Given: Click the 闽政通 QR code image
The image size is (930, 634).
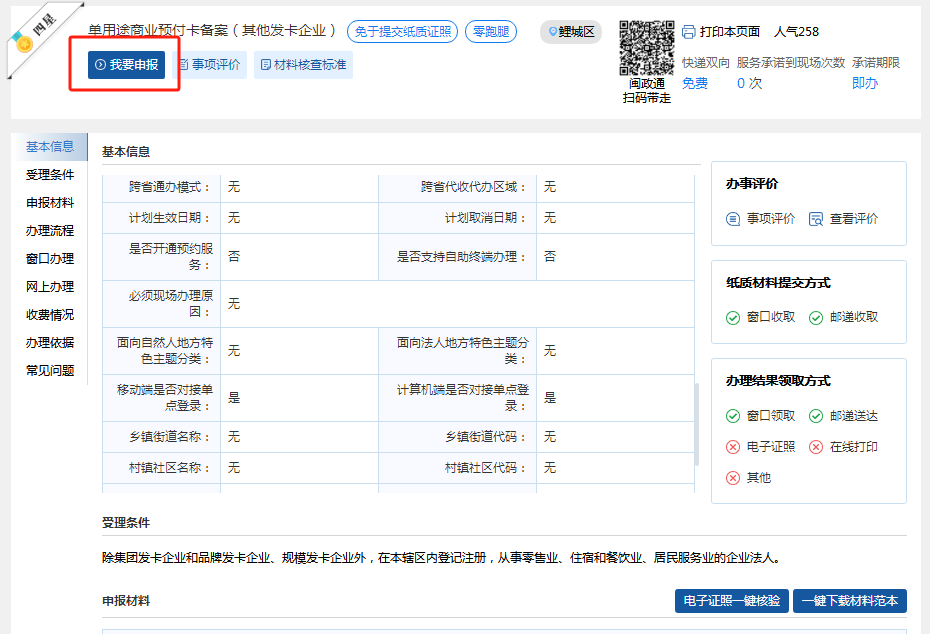Looking at the screenshot, I should (646, 48).
